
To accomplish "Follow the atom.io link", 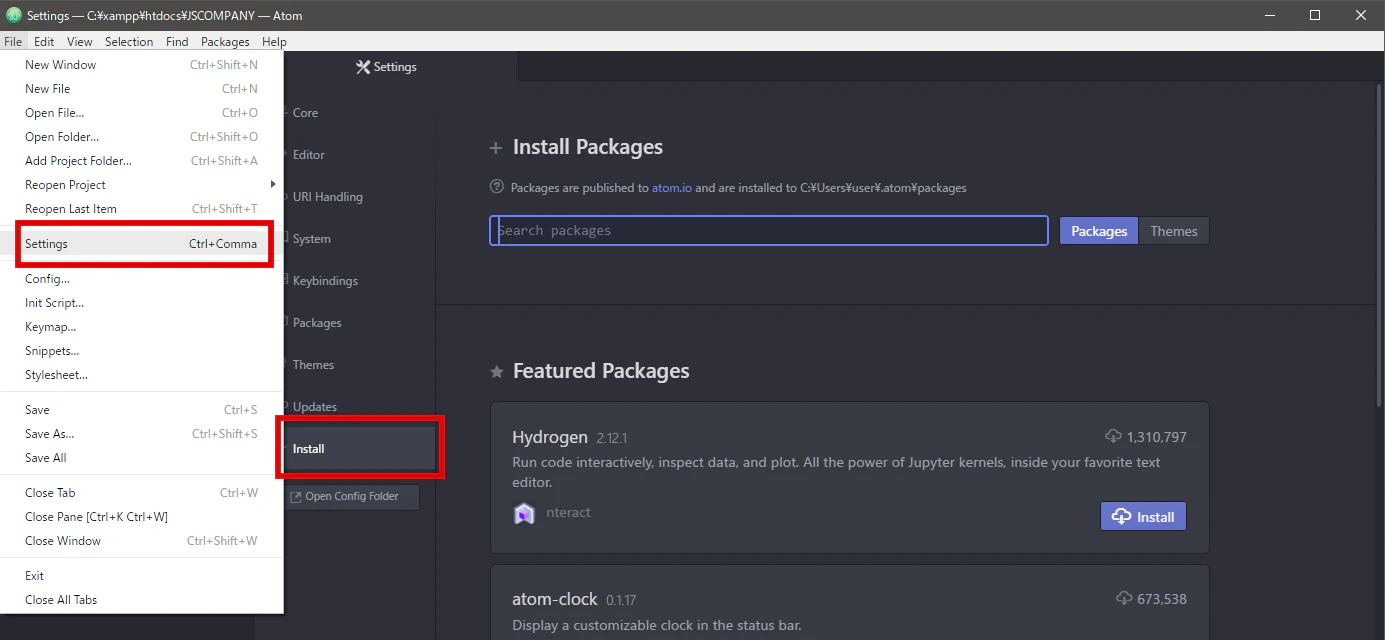I will [x=671, y=188].
